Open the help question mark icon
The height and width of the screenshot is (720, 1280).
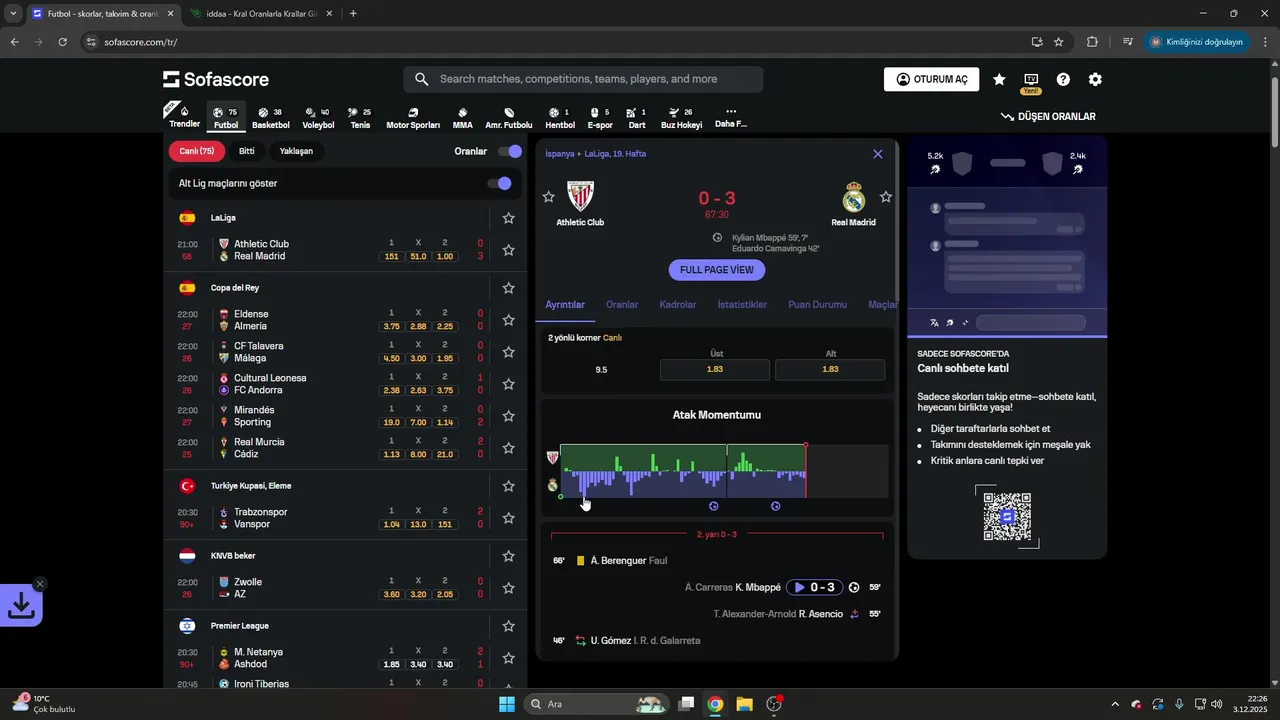pos(1063,79)
